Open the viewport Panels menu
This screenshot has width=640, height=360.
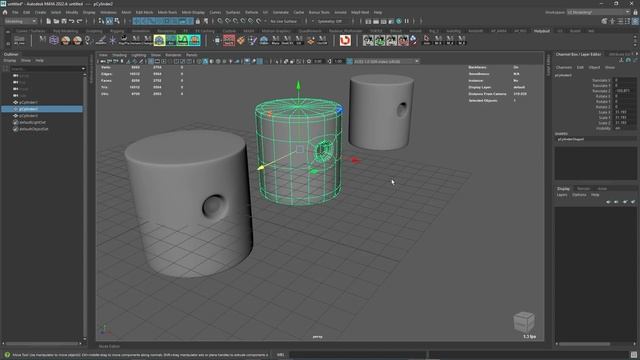[191, 55]
